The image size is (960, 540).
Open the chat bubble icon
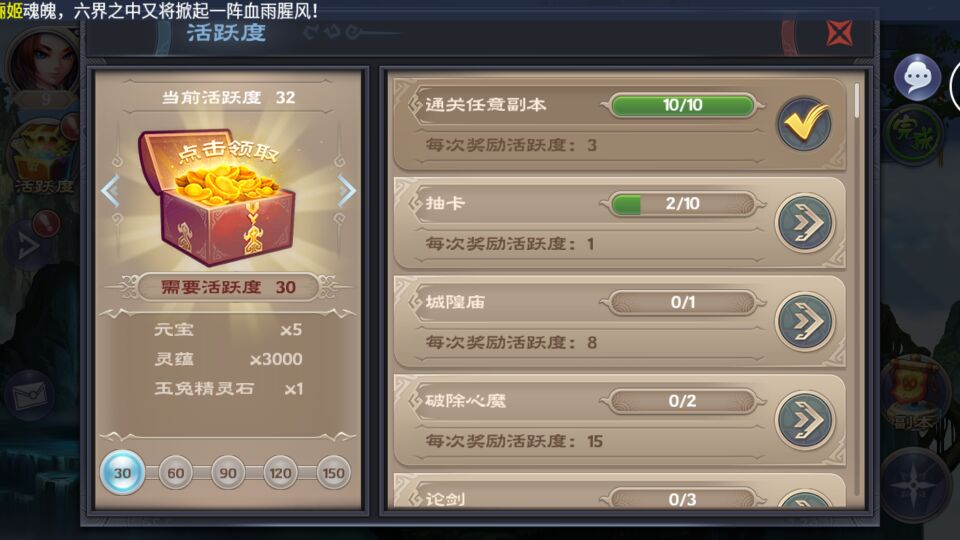(917, 78)
